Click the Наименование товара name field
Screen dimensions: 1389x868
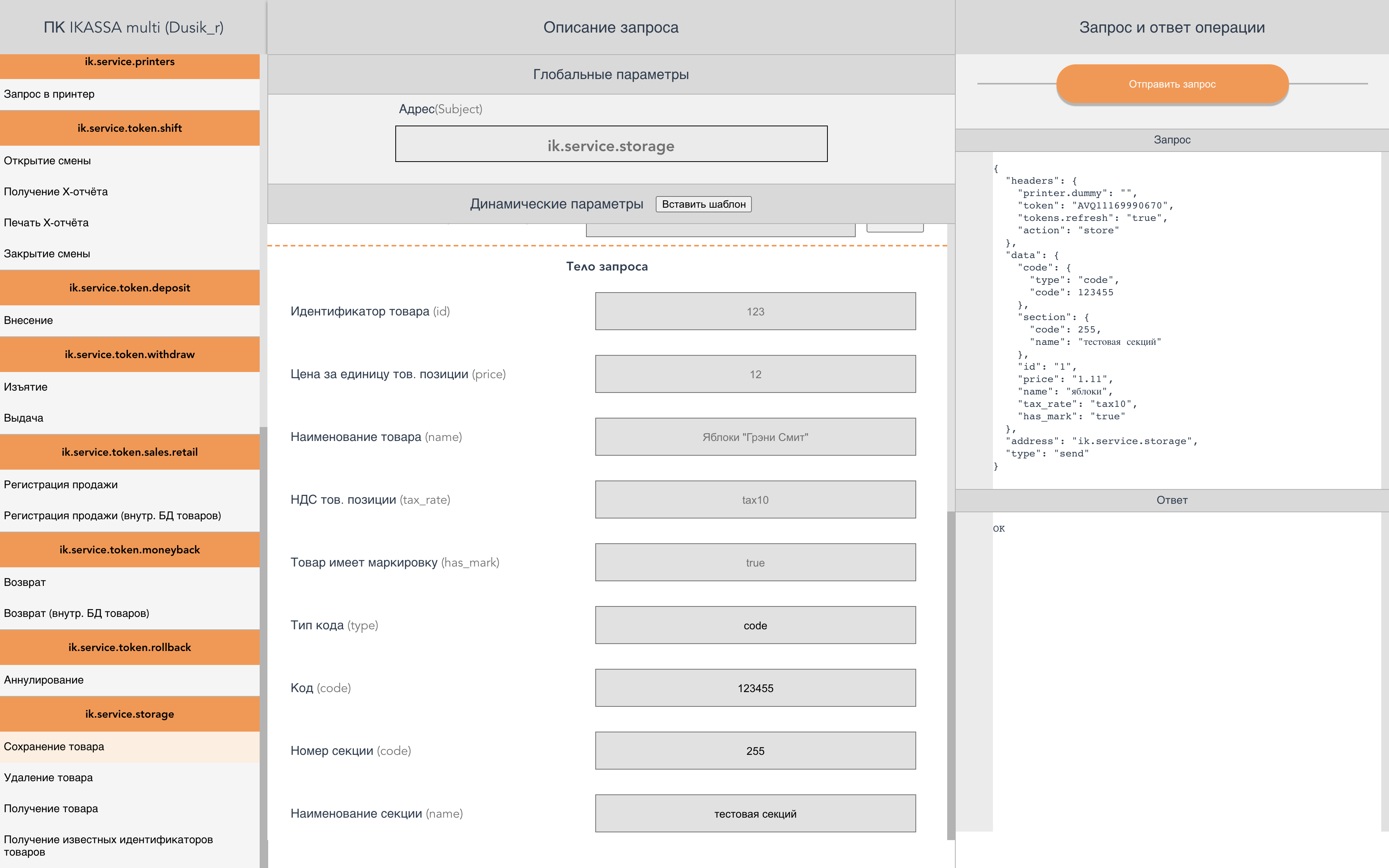click(755, 437)
